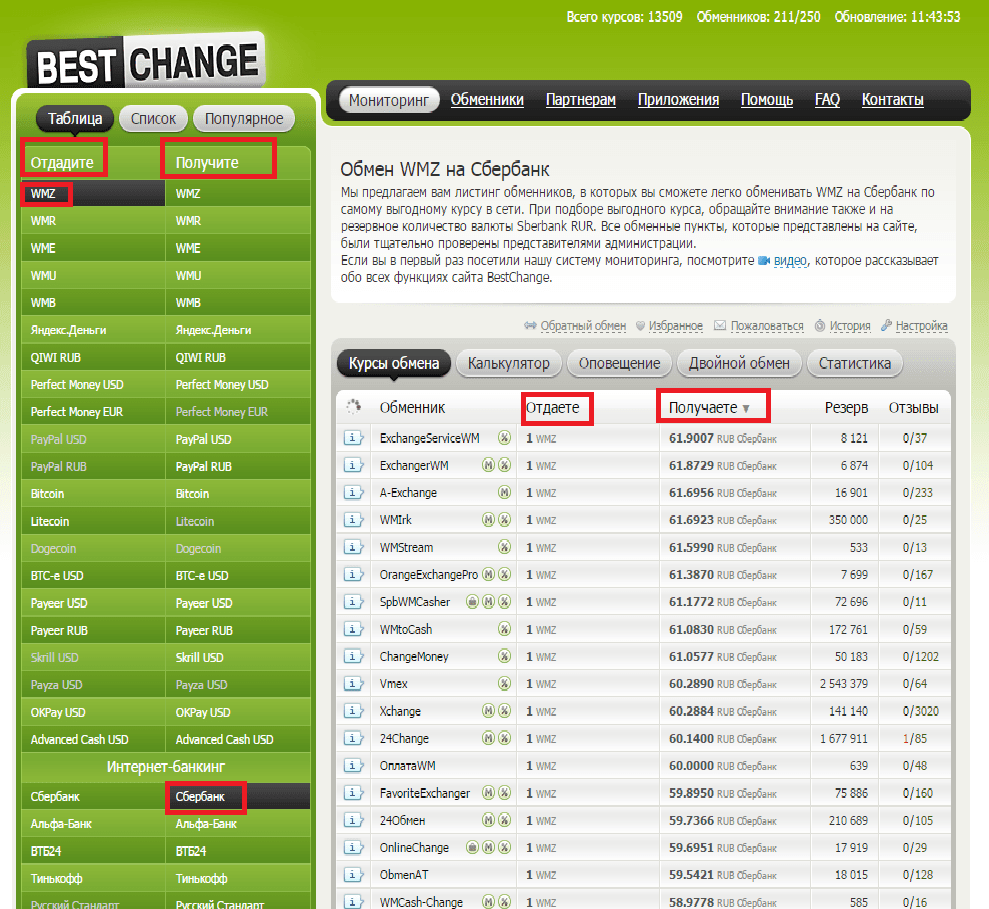The height and width of the screenshot is (909, 989).
Task: Select Bitcoin in the Получите column
Action: pos(238,494)
